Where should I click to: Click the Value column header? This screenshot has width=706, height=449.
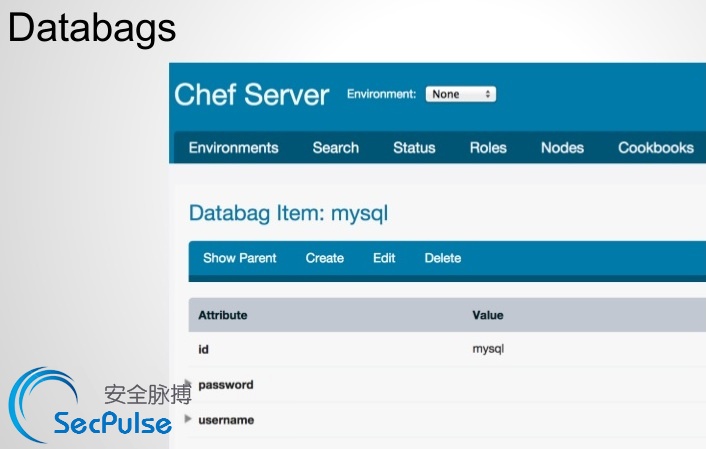(x=487, y=315)
